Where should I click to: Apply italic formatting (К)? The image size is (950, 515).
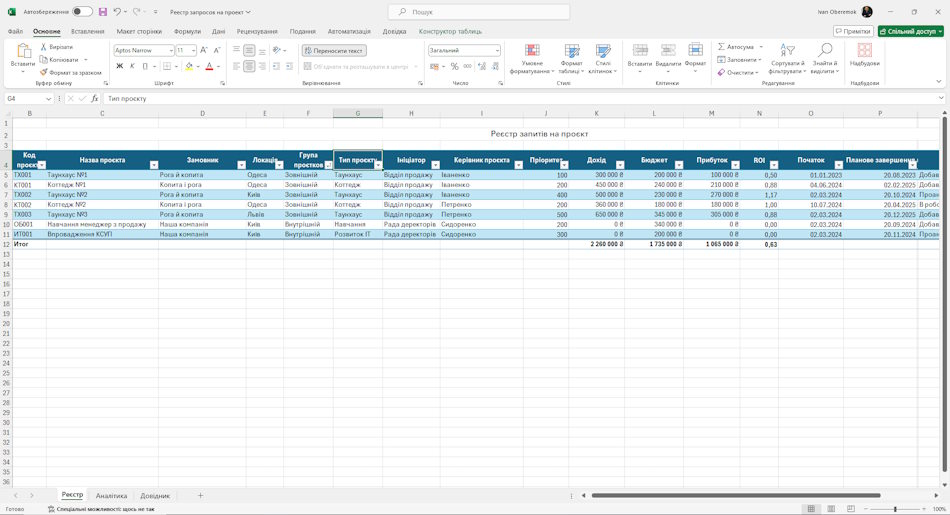coord(132,66)
